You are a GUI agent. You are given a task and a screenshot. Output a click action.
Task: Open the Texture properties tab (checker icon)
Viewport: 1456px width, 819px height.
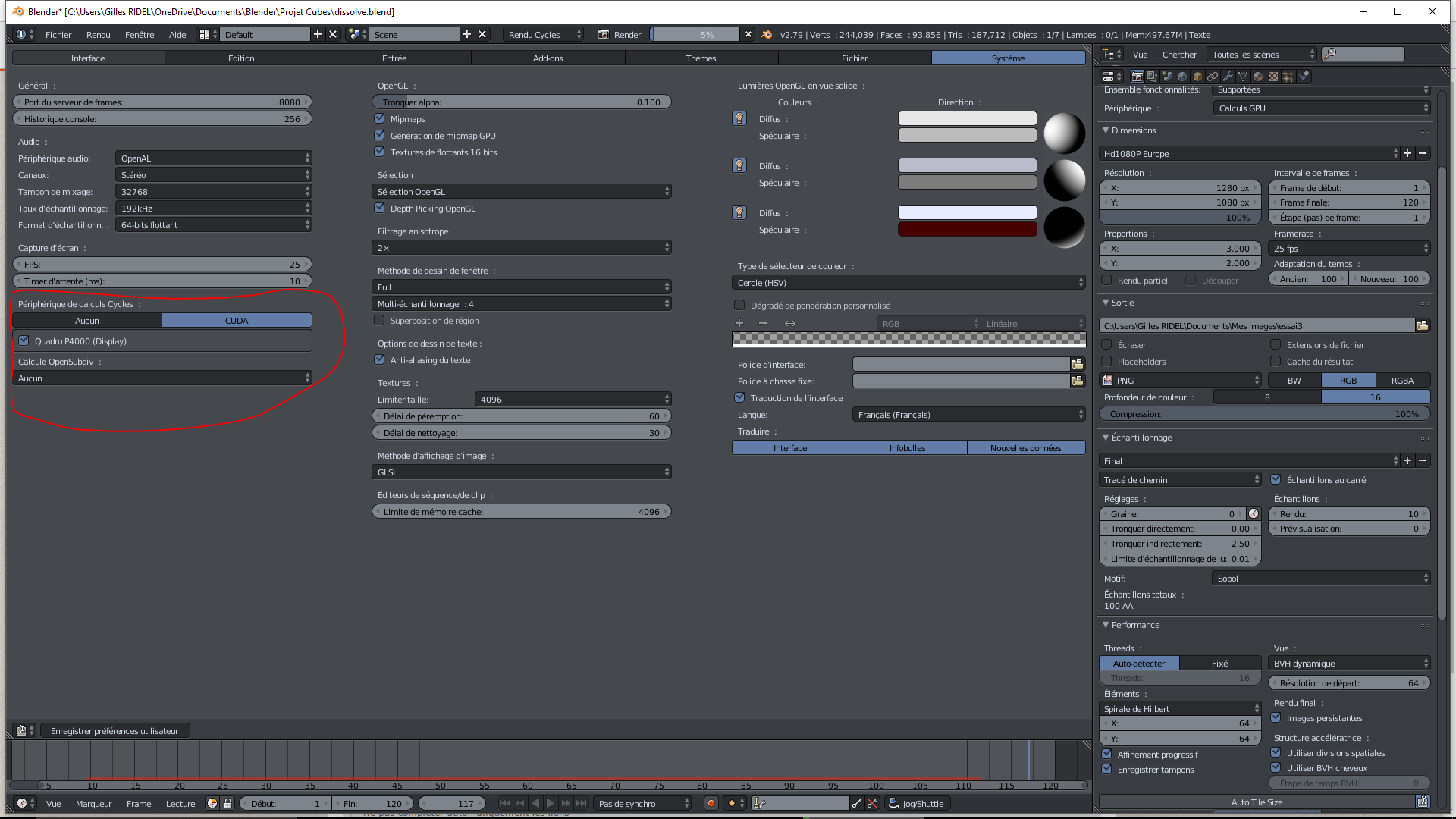pos(1273,77)
